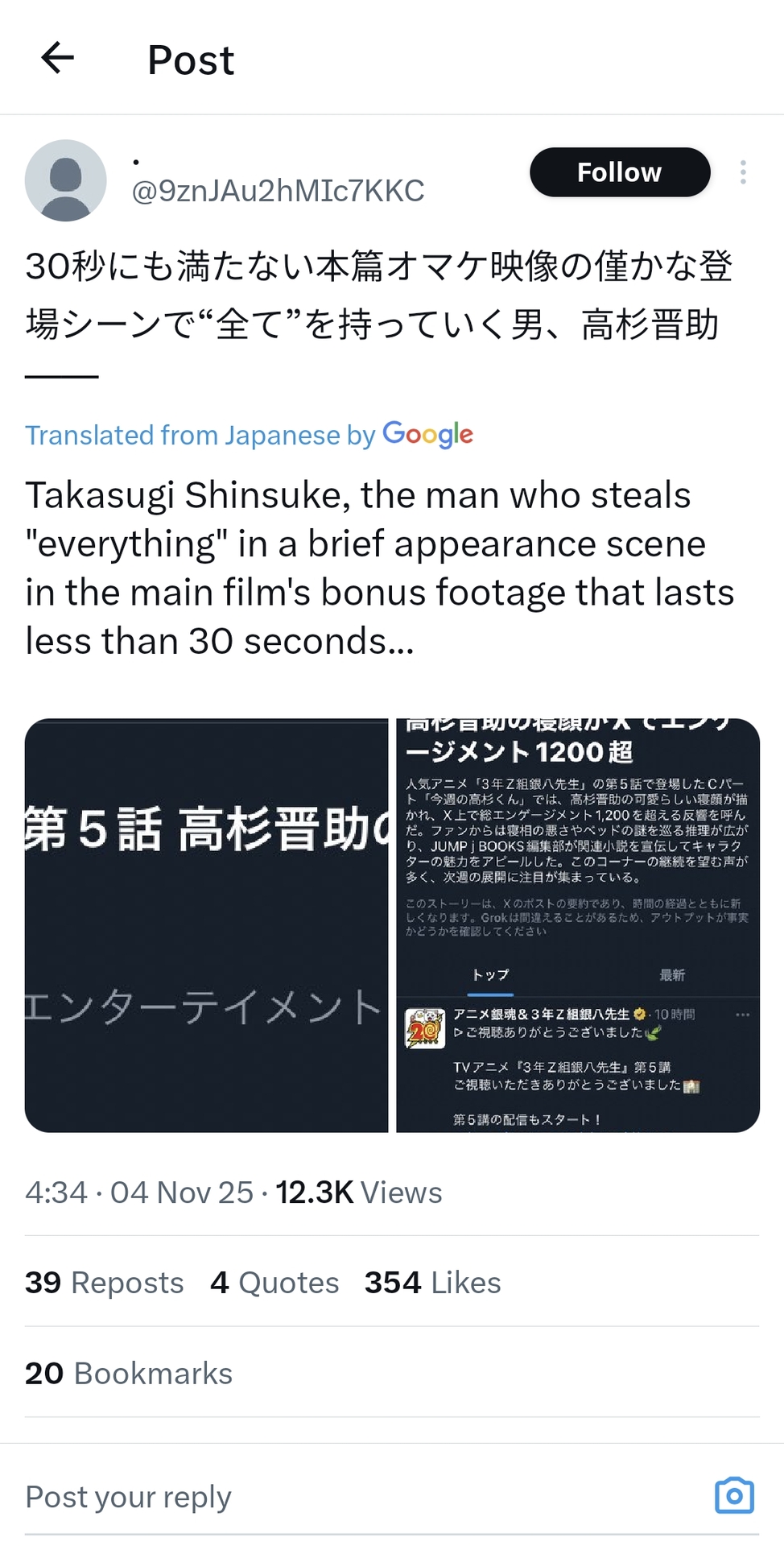Tap the 20 Bookmarks count
Image resolution: width=784 pixels, height=1546 pixels.
click(x=129, y=1374)
